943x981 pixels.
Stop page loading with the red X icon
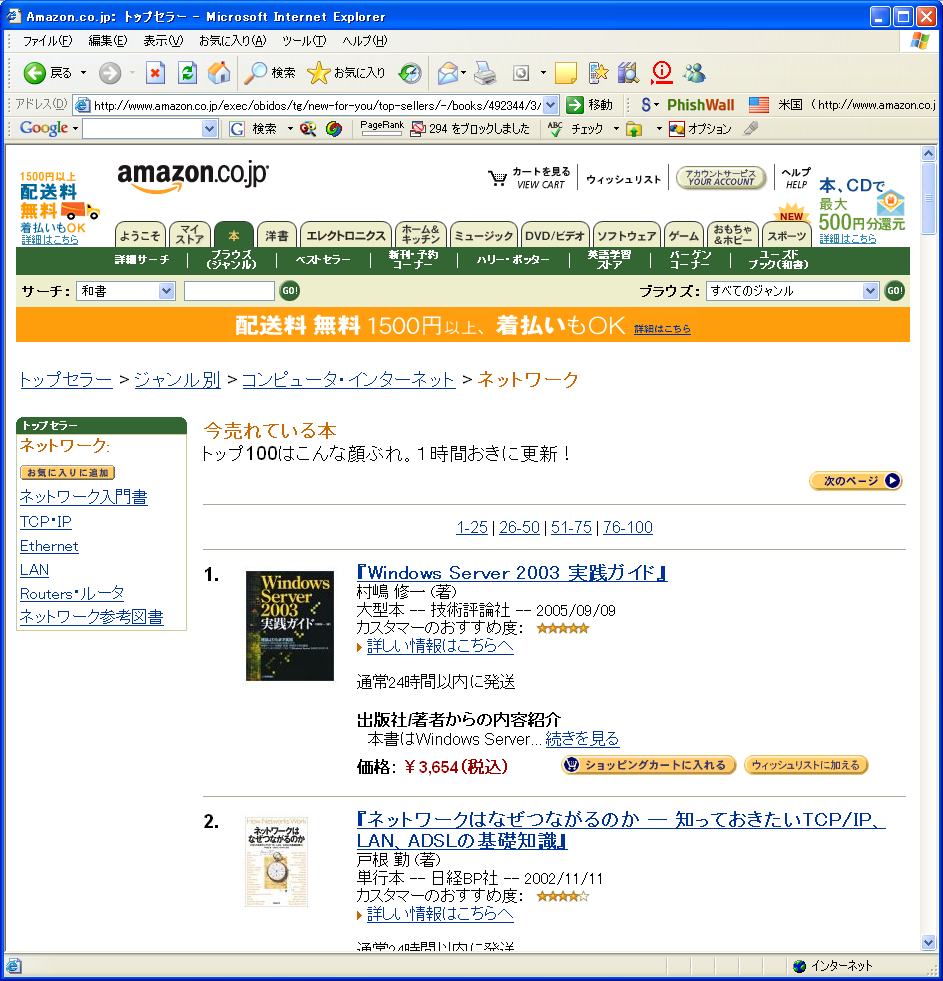(x=155, y=73)
